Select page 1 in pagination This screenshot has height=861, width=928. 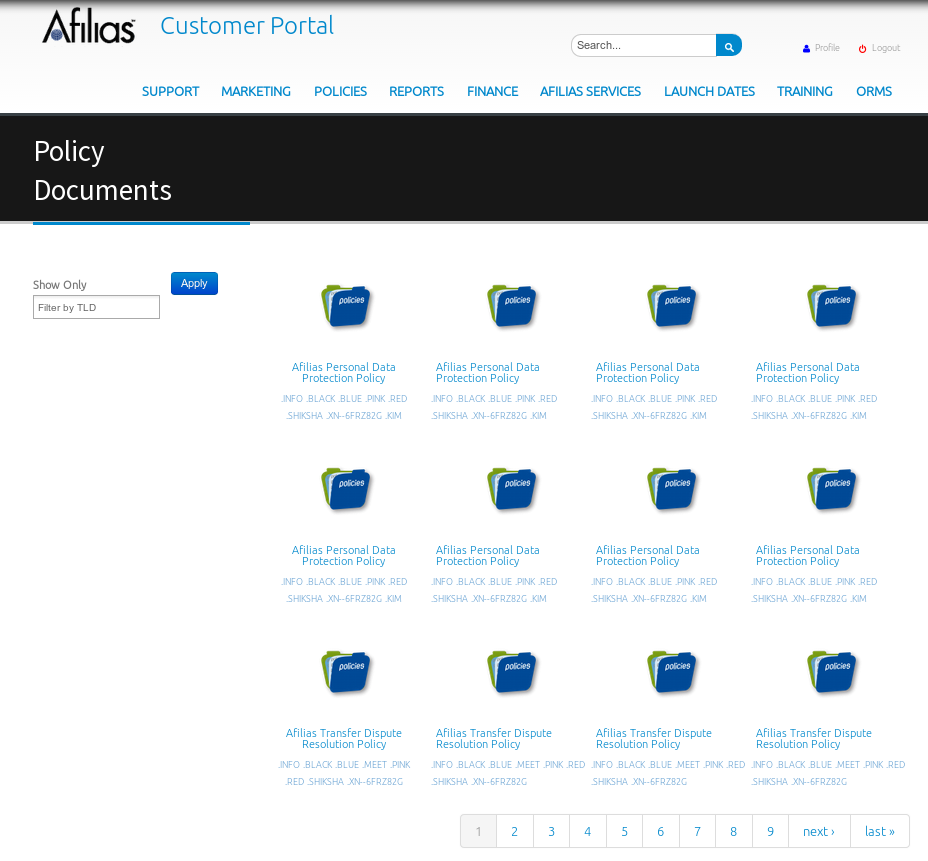478,831
